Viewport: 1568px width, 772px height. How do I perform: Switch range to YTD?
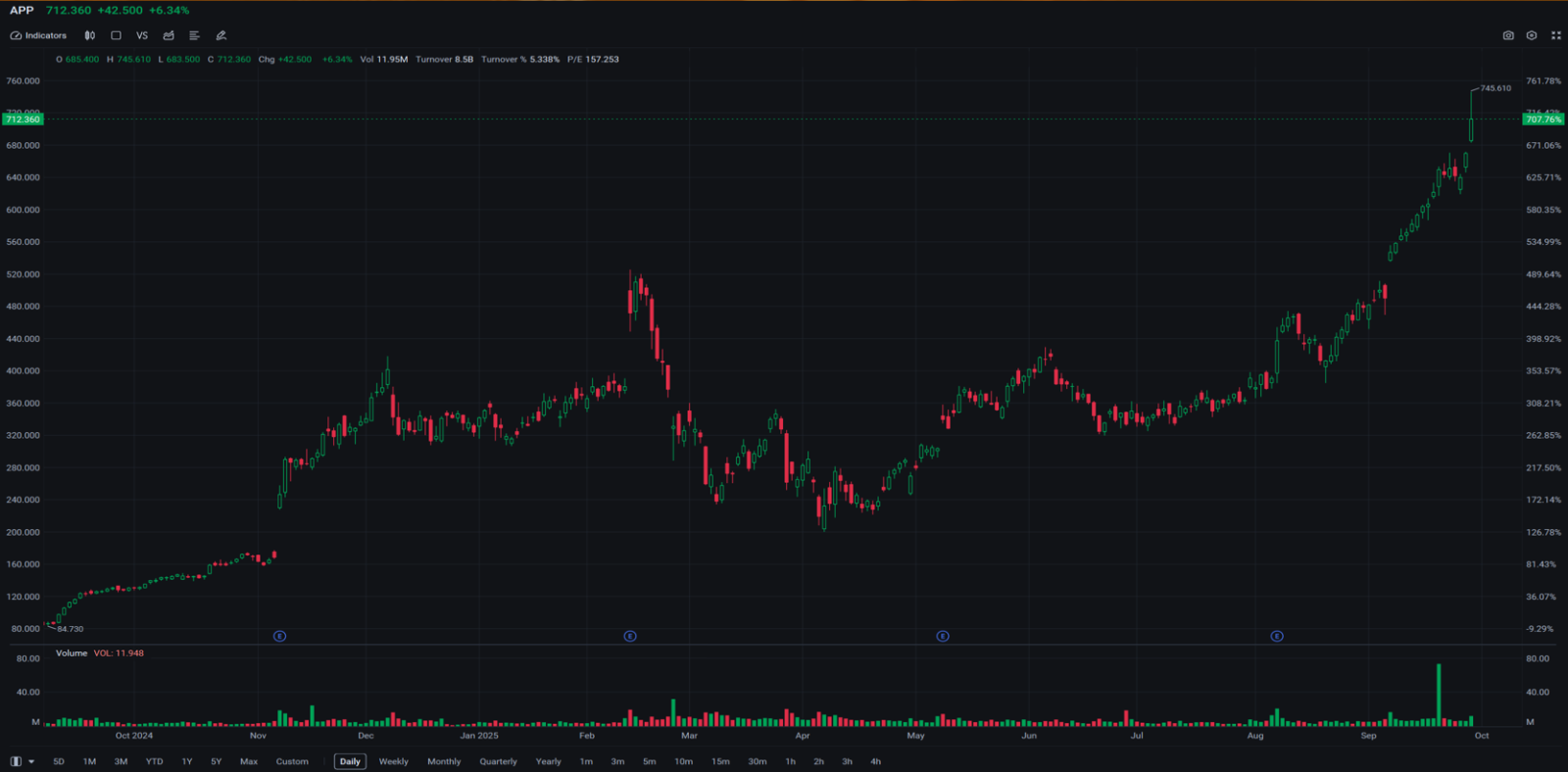point(154,761)
